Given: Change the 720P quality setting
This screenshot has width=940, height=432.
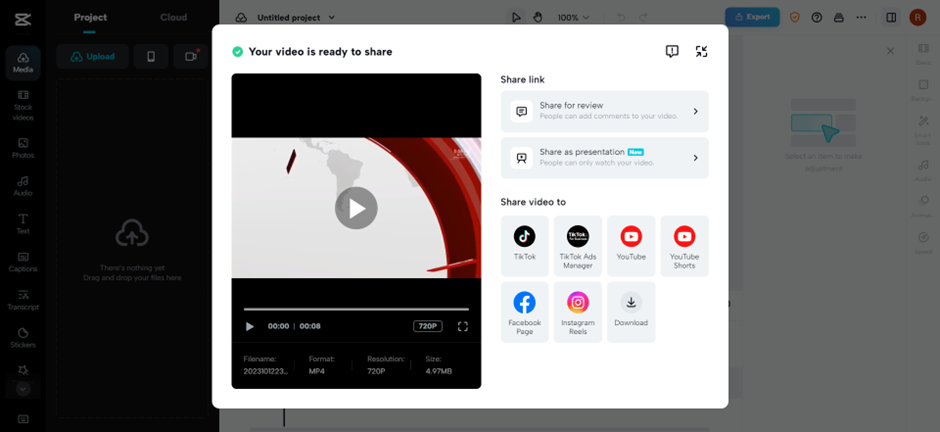Looking at the screenshot, I should tap(427, 327).
